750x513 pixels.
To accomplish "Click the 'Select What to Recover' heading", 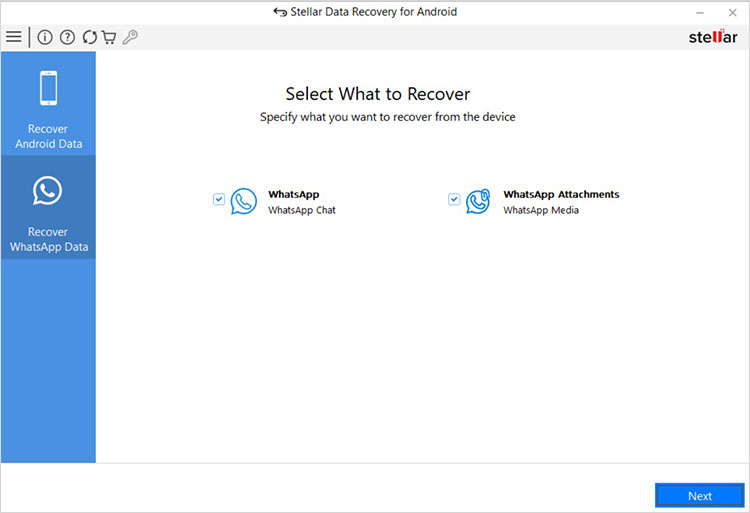I will pos(378,94).
